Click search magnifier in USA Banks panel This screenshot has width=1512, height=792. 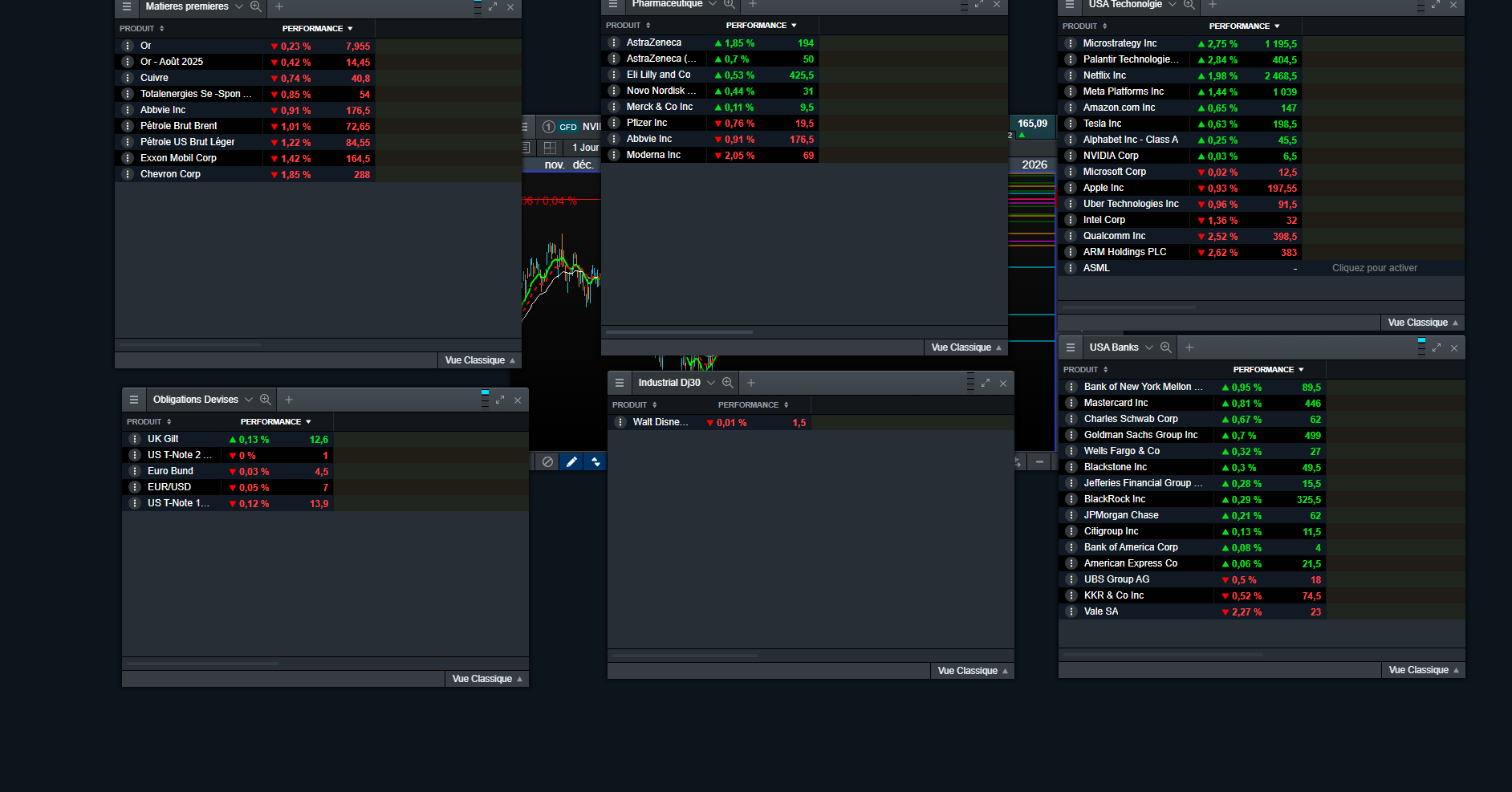tap(1166, 347)
